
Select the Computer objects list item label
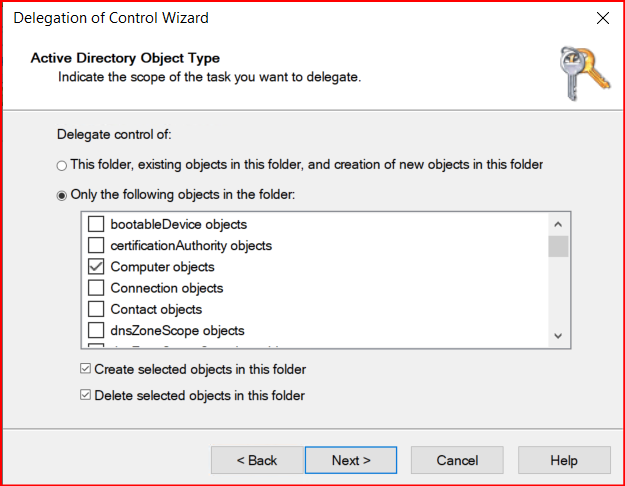(x=162, y=267)
